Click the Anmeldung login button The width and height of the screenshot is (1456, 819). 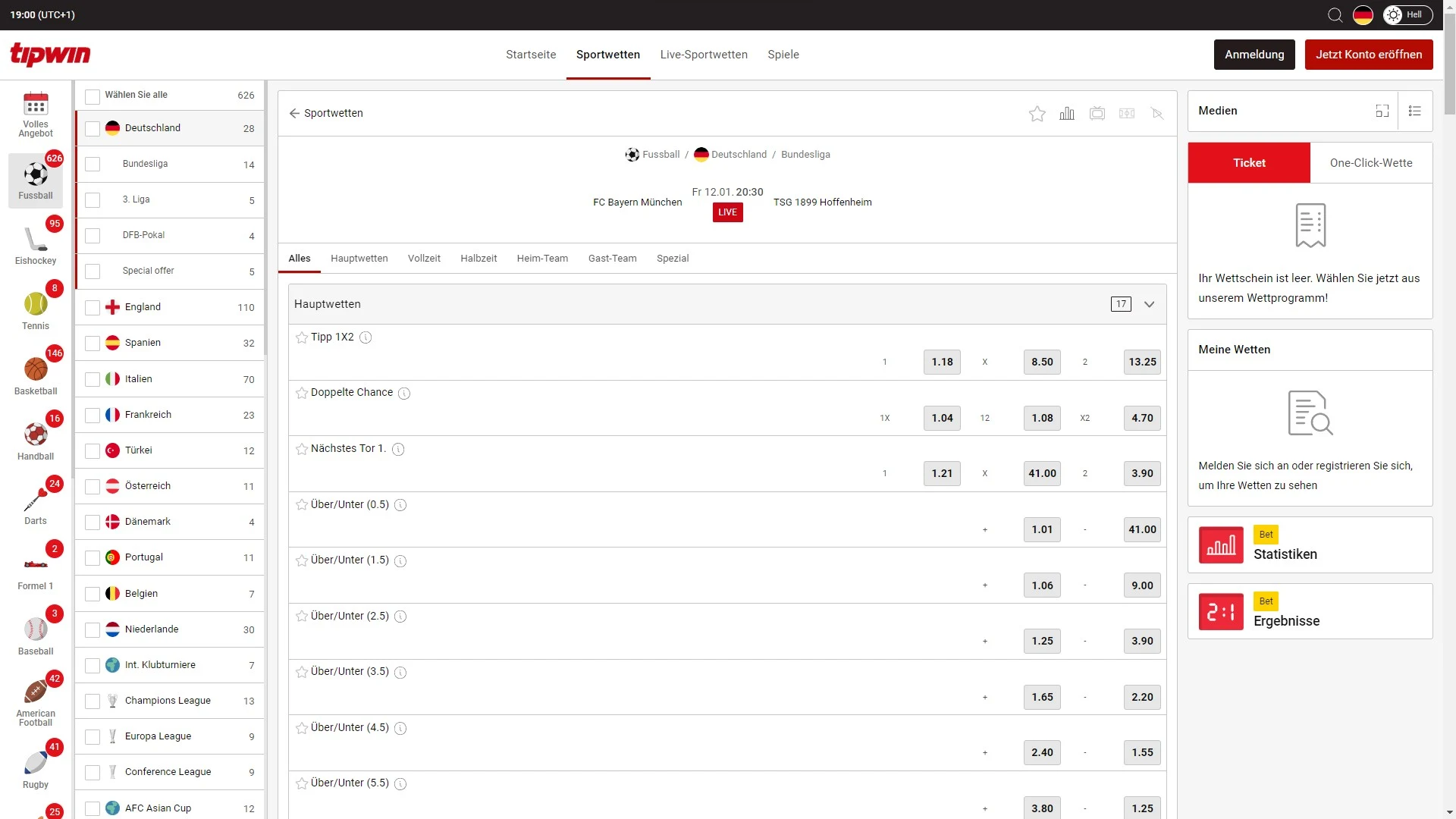1254,55
